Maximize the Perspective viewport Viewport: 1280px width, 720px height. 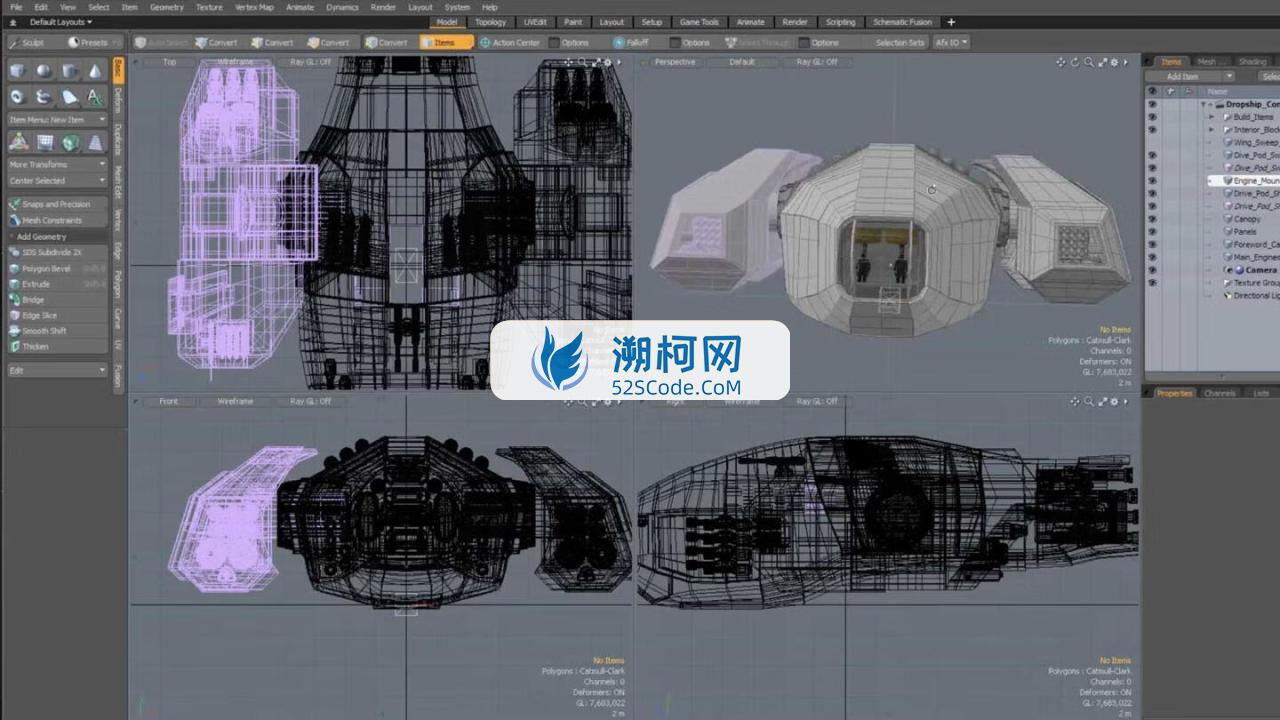(1103, 62)
